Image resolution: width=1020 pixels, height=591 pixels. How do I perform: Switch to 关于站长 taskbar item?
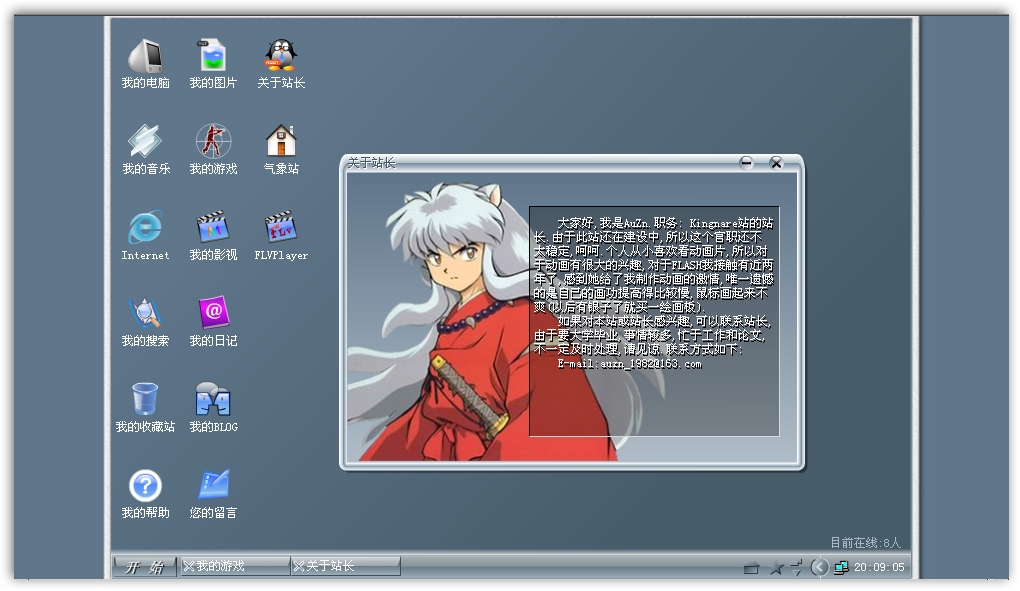[345, 566]
